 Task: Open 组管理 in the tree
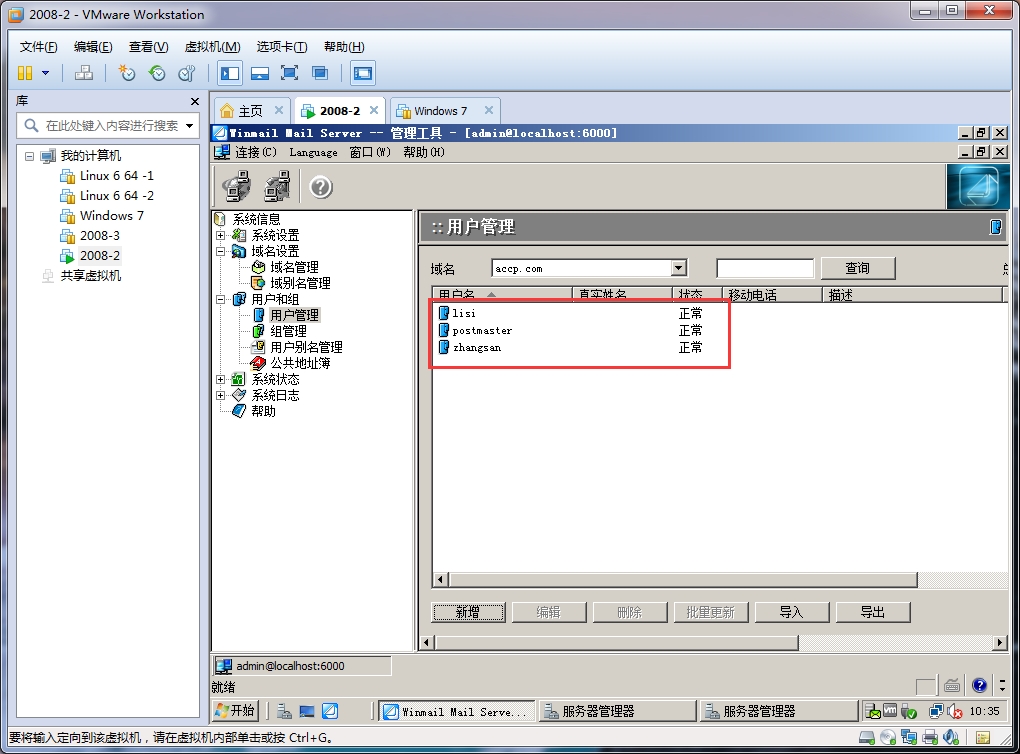tap(288, 331)
